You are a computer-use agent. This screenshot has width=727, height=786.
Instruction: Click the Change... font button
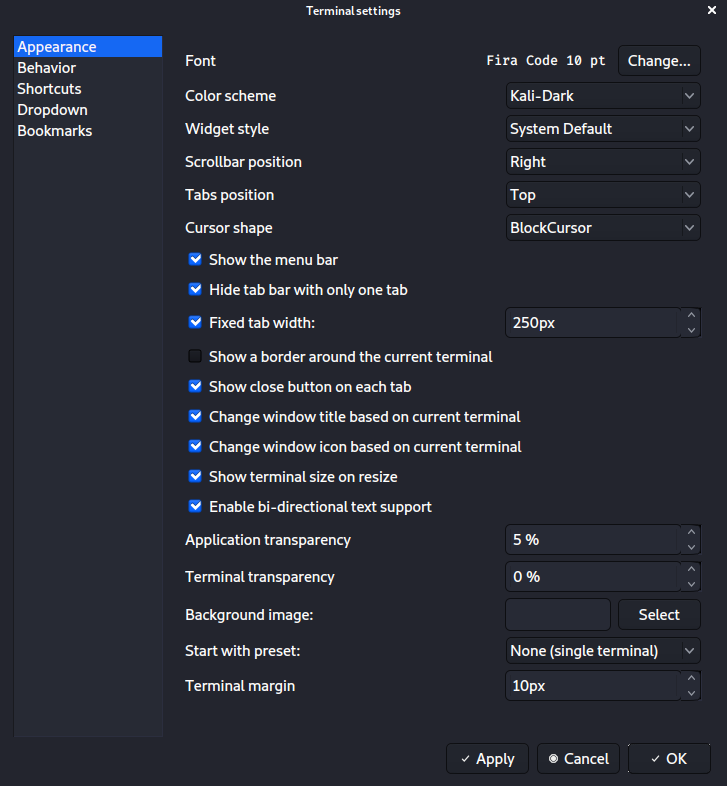tap(659, 61)
